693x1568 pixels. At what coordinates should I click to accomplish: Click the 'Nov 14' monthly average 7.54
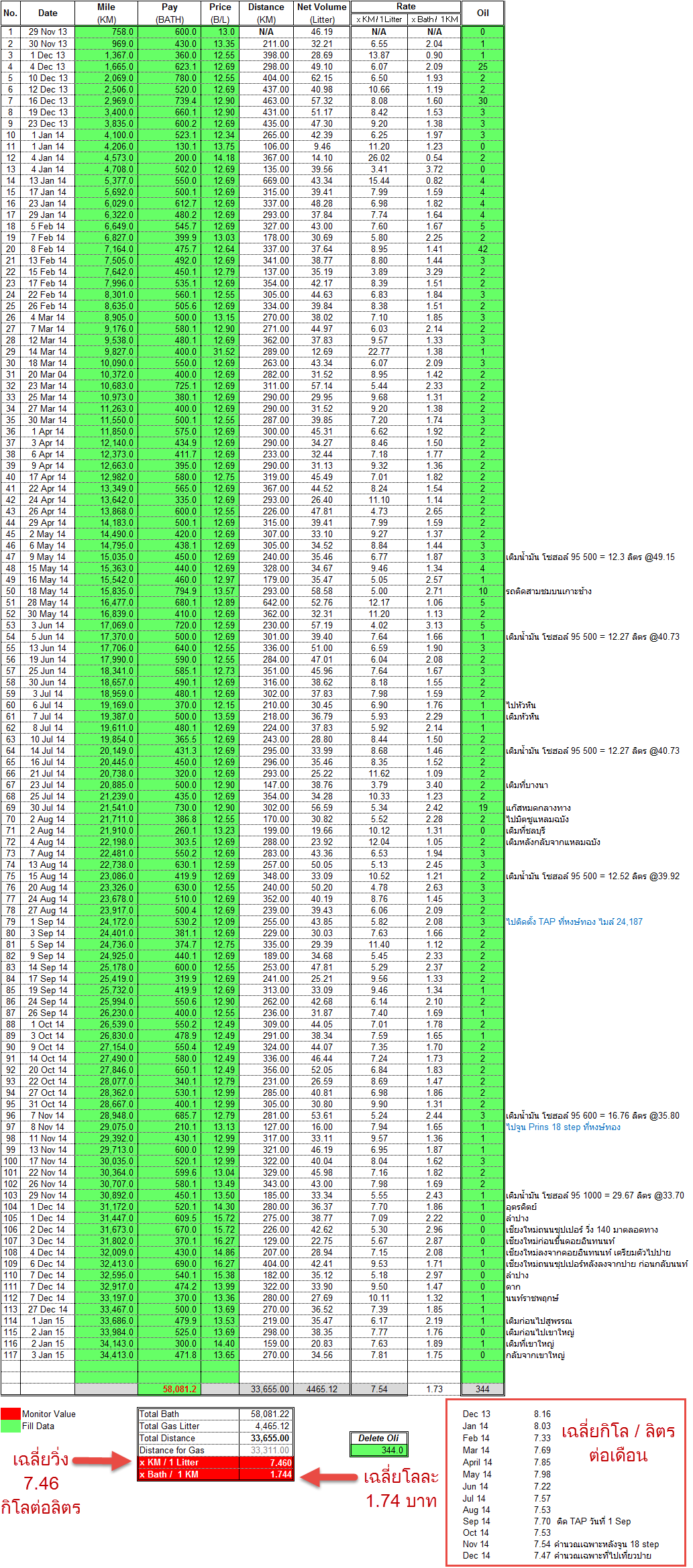(x=542, y=1544)
